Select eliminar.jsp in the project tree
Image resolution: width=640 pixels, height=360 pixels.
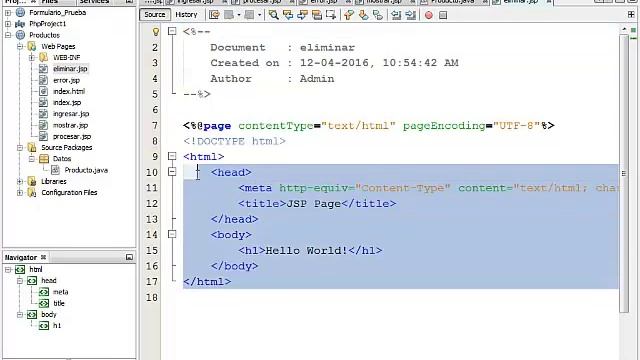point(70,69)
